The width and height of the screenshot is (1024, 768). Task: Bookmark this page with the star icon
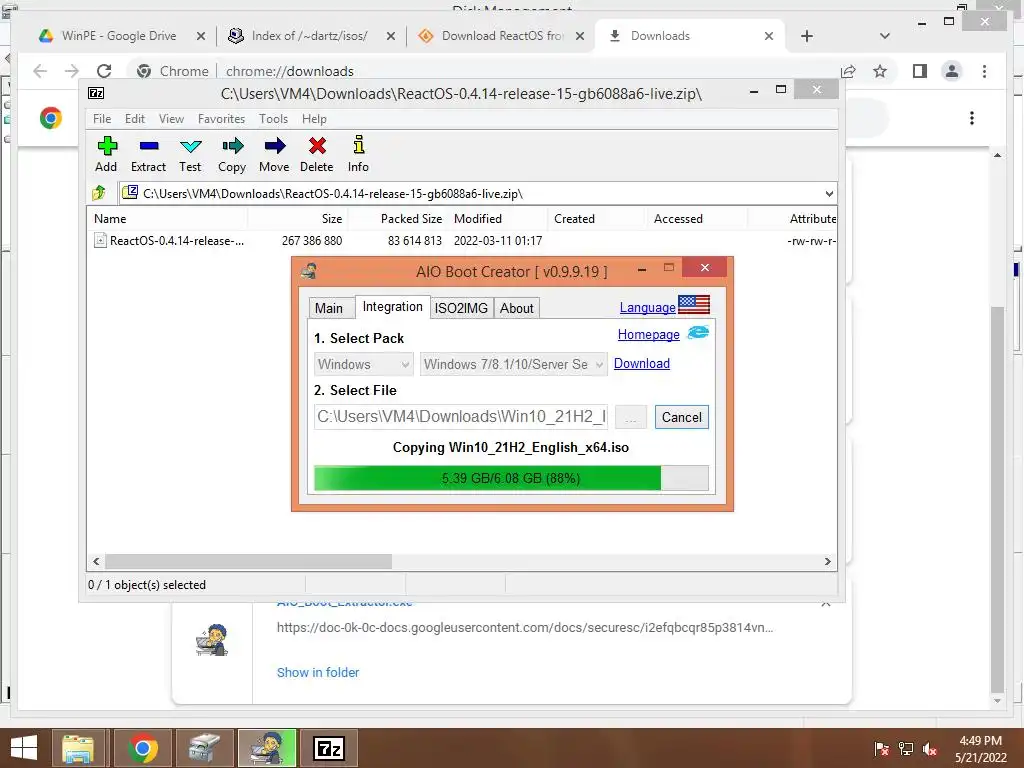click(x=880, y=71)
